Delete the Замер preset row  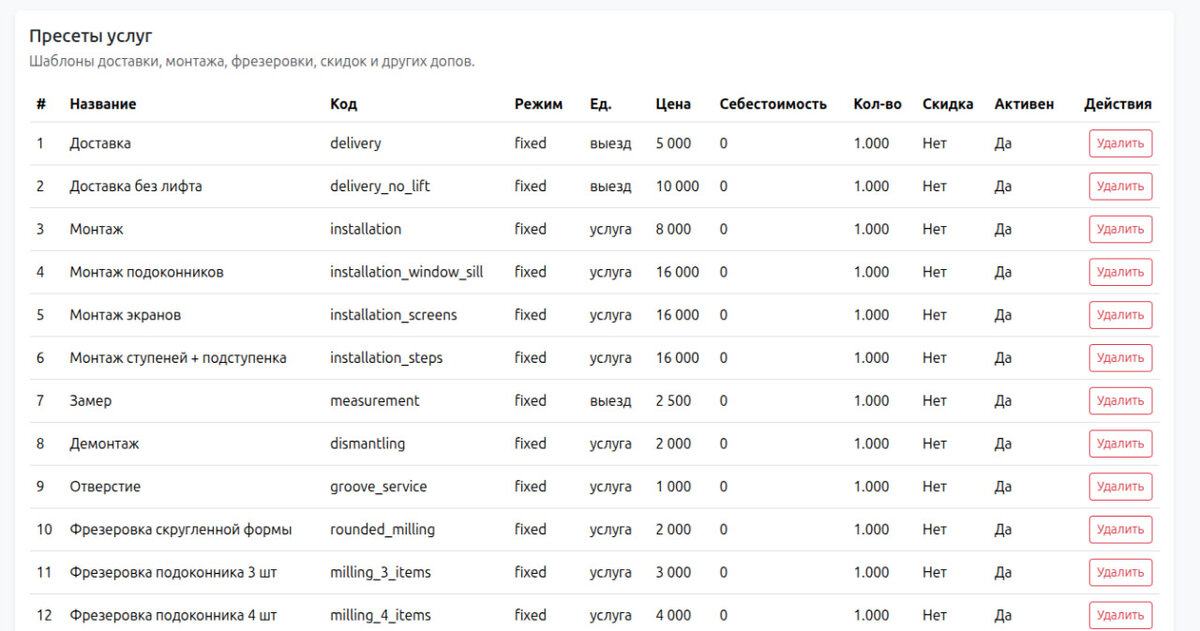click(x=1120, y=401)
